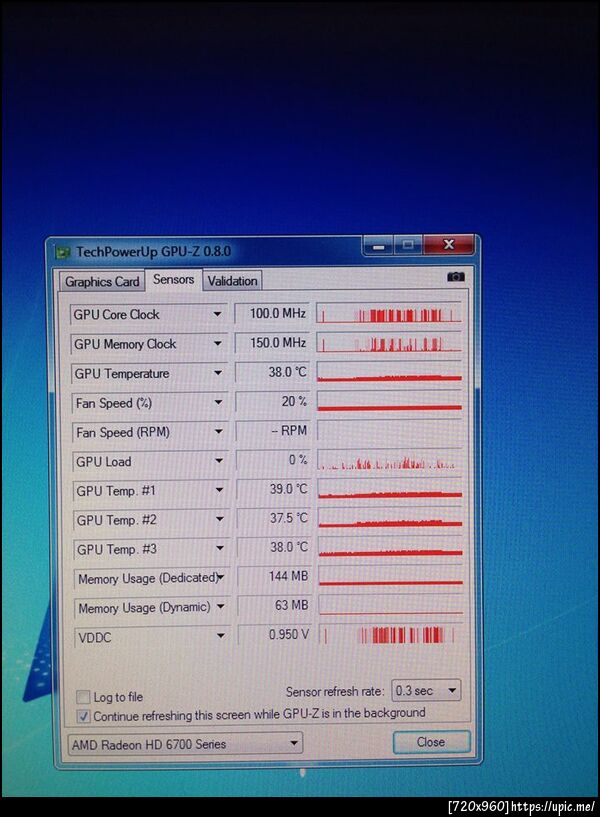Open the Sensor refresh rate dropdown
This screenshot has width=600, height=817.
(x=426, y=690)
